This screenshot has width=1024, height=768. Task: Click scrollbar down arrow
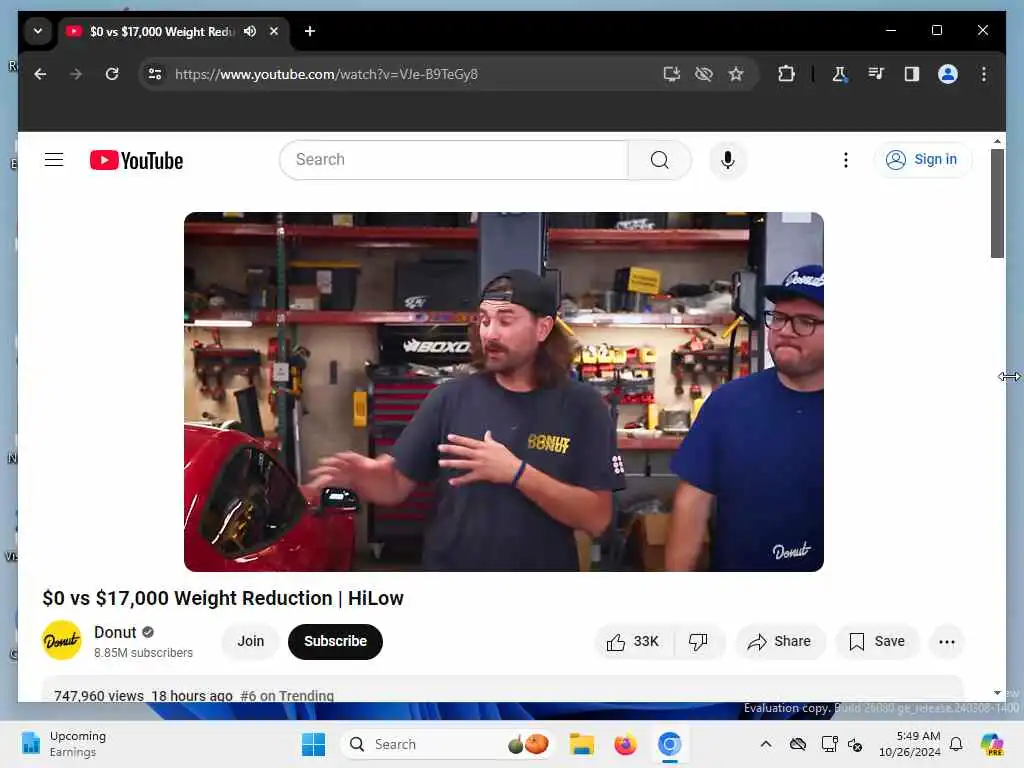(x=997, y=693)
